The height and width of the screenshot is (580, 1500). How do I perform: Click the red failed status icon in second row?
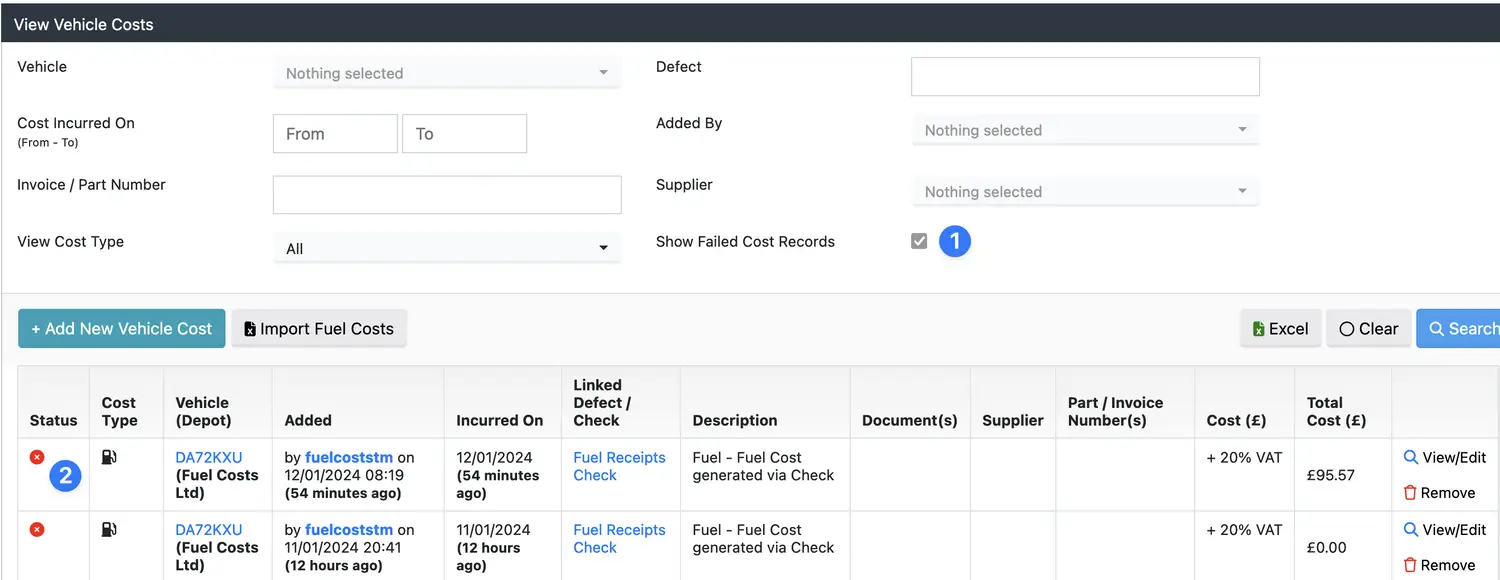pyautogui.click(x=37, y=529)
